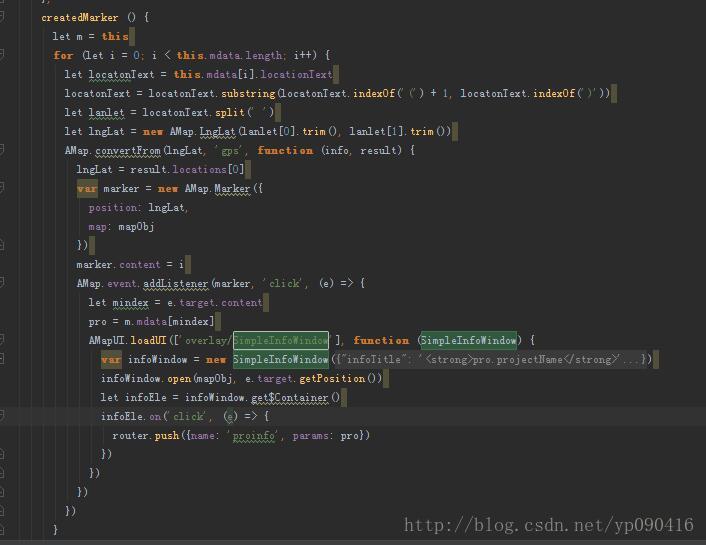Click 'locations' in result.locations[0]
Image resolution: width=706 pixels, height=545 pixels.
pyautogui.click(x=199, y=169)
